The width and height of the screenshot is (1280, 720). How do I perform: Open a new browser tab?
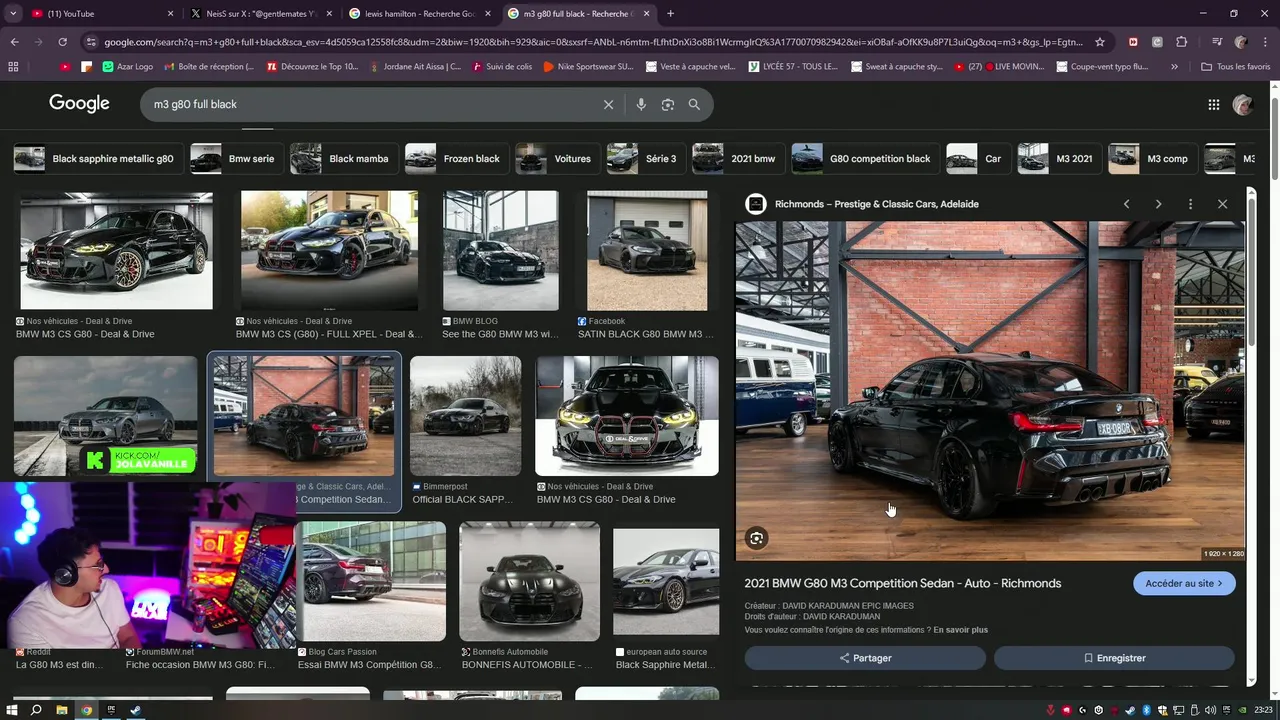click(670, 14)
